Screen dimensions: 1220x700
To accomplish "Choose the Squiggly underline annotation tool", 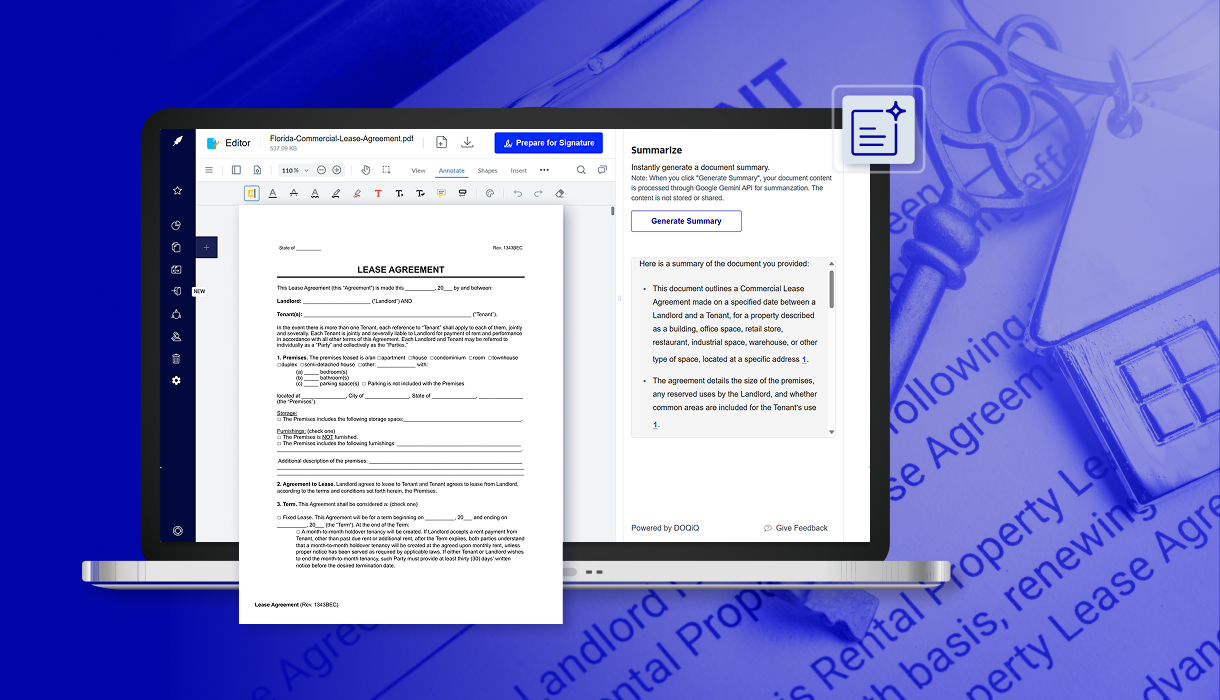I will pyautogui.click(x=314, y=193).
